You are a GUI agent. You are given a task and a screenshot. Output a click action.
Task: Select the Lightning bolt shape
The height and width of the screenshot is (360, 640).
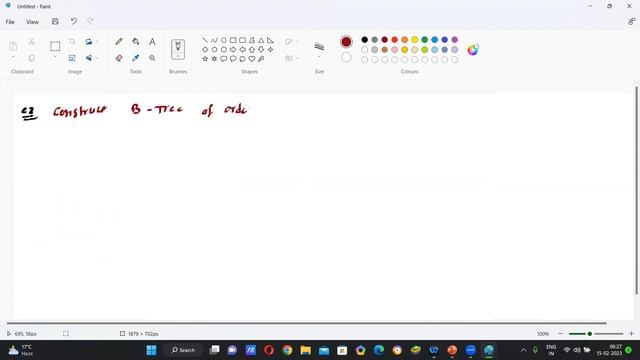261,59
